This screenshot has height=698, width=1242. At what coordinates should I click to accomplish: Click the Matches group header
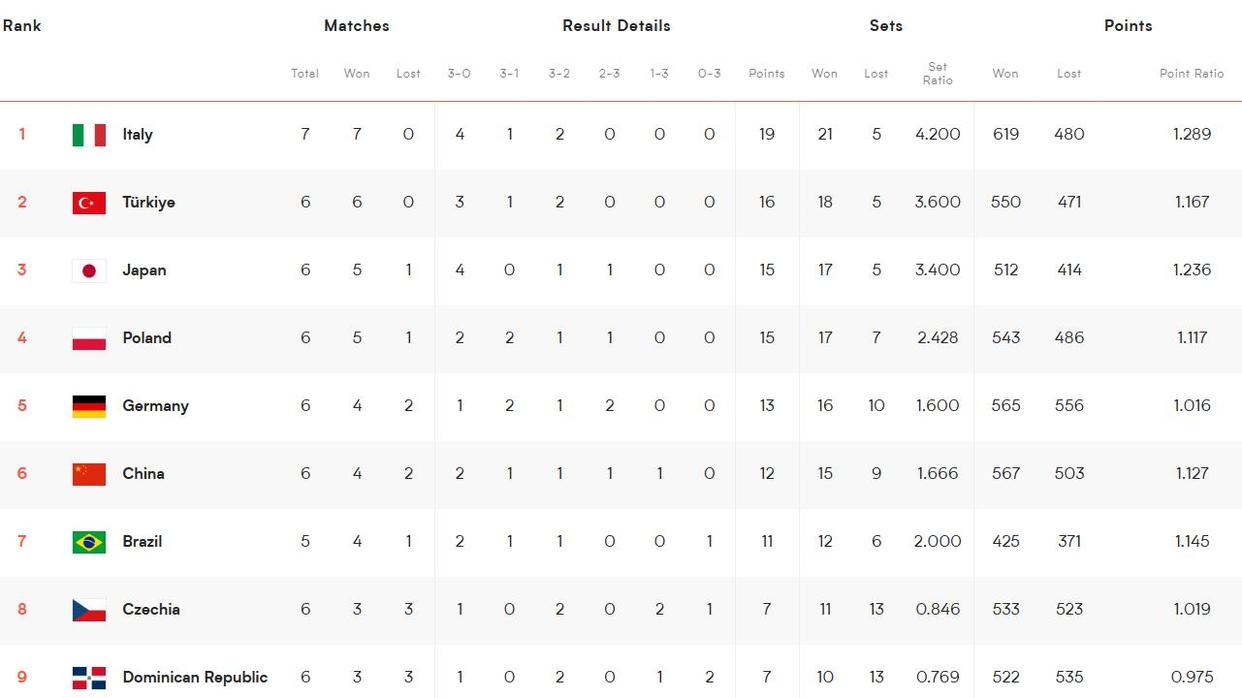(356, 26)
